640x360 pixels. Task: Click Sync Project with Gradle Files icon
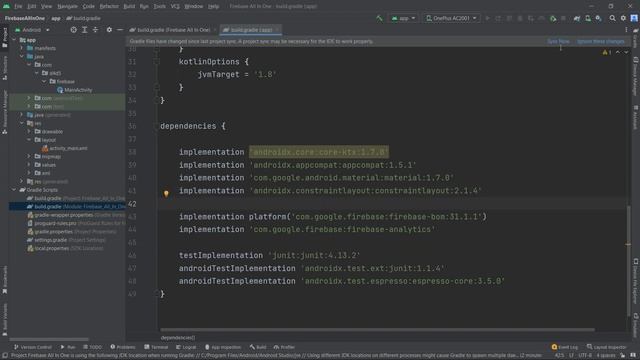pos(577,18)
